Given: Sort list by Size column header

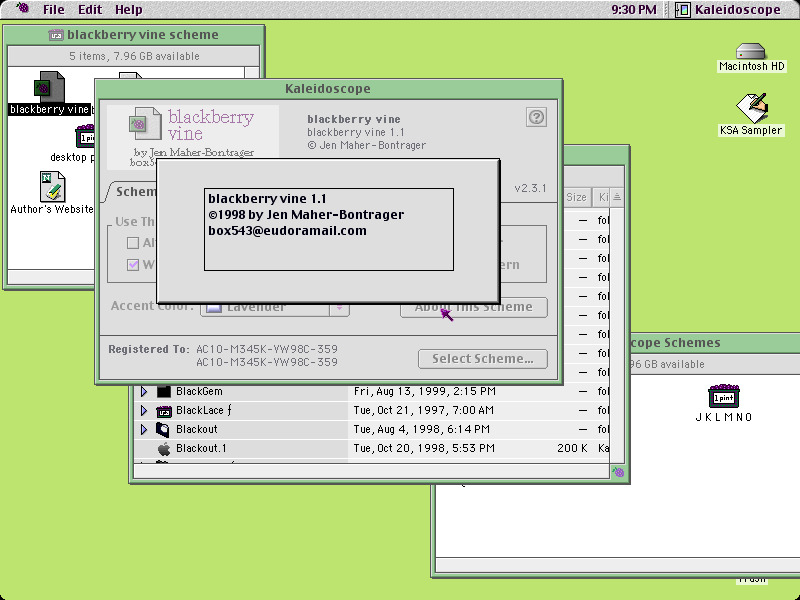Looking at the screenshot, I should pos(577,197).
